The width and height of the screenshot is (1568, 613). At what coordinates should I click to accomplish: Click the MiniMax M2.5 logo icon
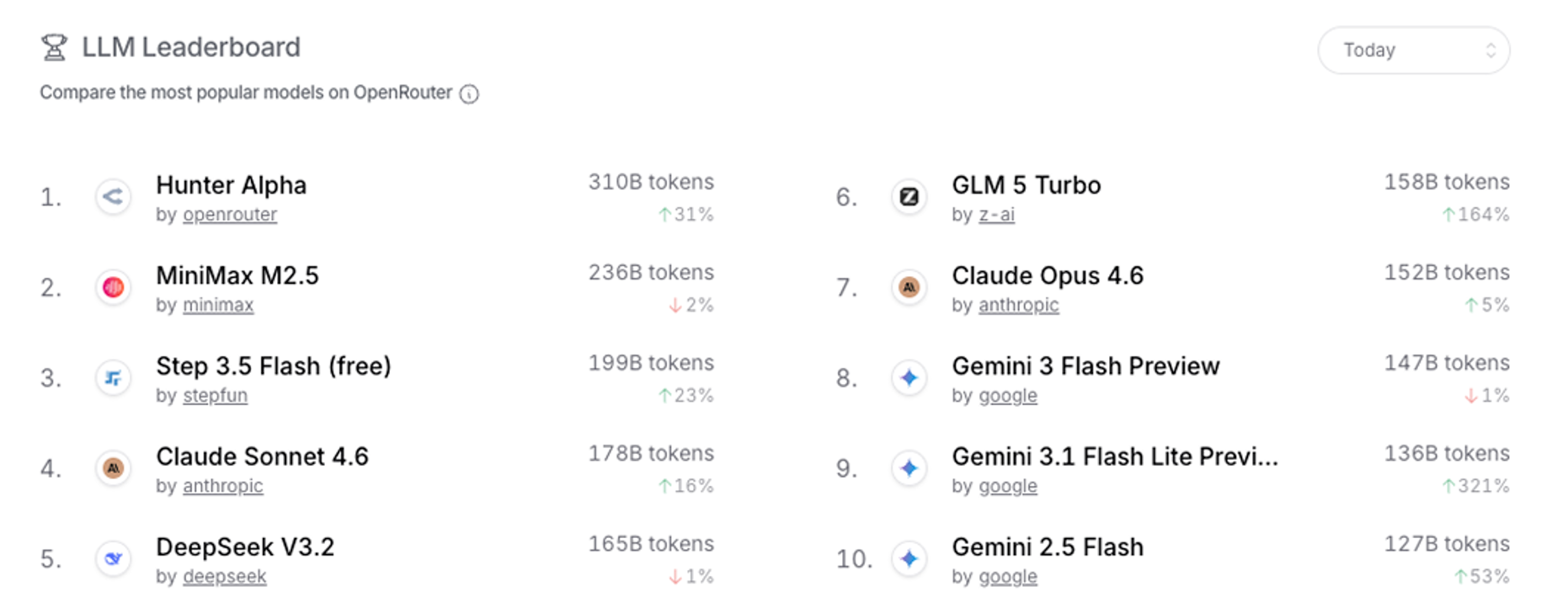coord(113,288)
